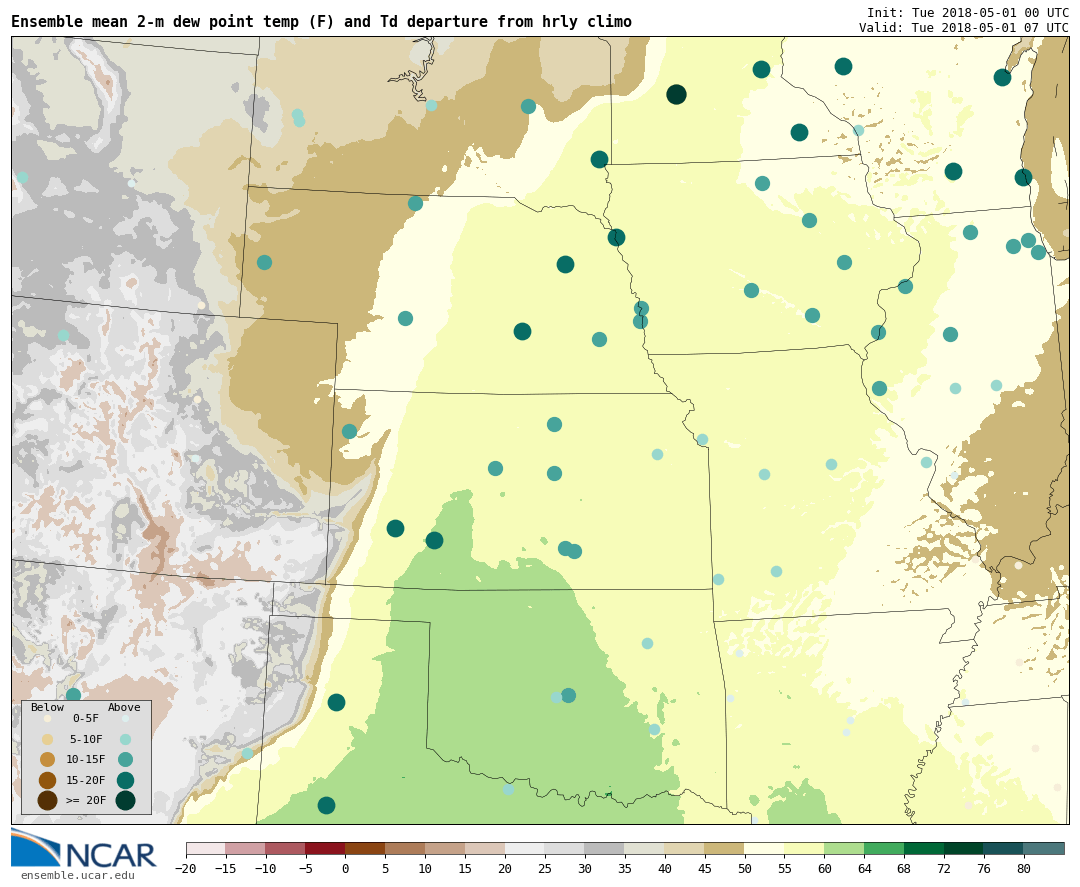Click the '5-10F' legend label
Viewport: 1080px width, 887px height.
pyautogui.click(x=85, y=740)
